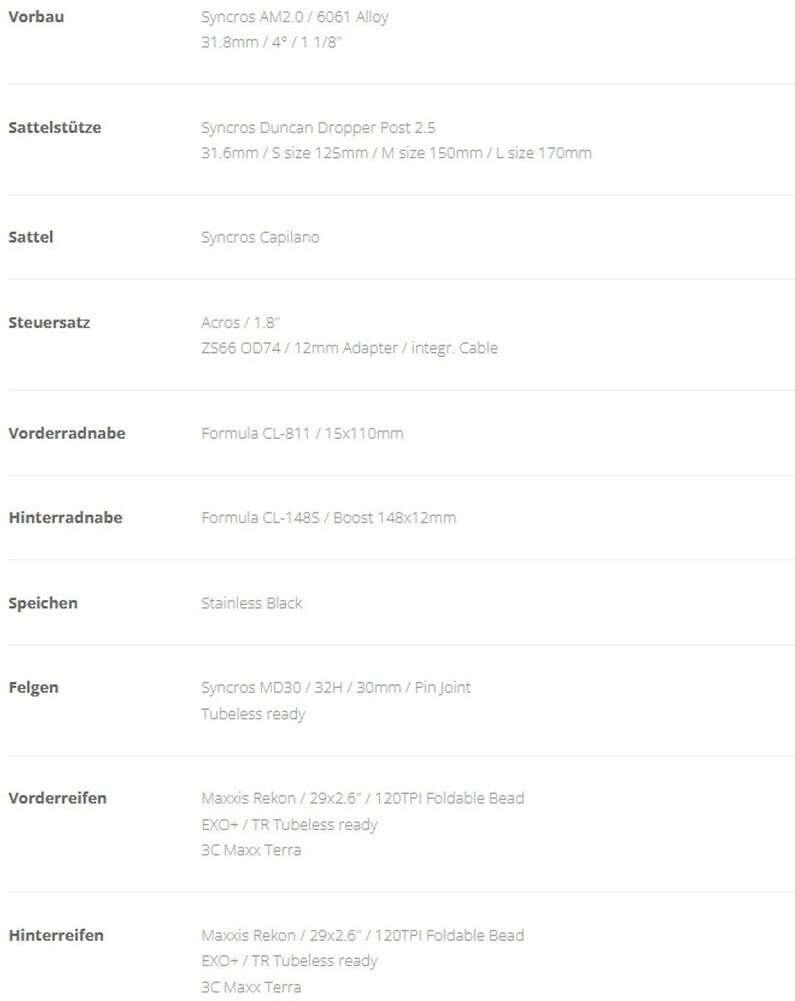Select Formula CL-148S Boost hub text
Viewport: 795px width, 1001px height.
point(328,518)
